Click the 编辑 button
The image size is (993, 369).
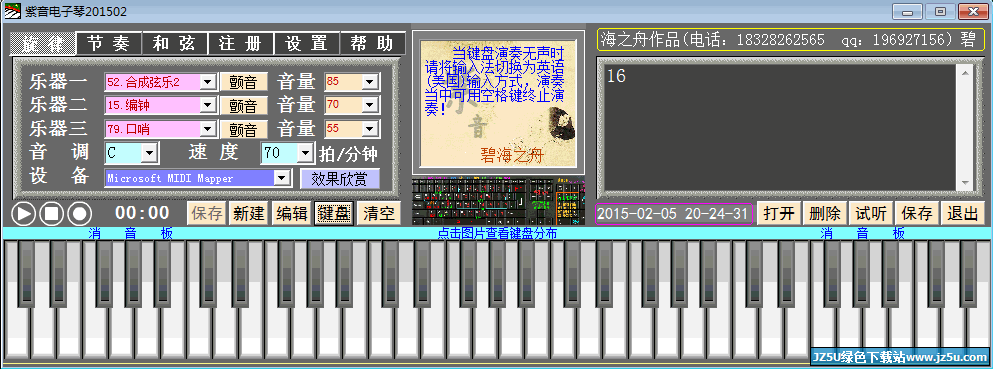[291, 213]
